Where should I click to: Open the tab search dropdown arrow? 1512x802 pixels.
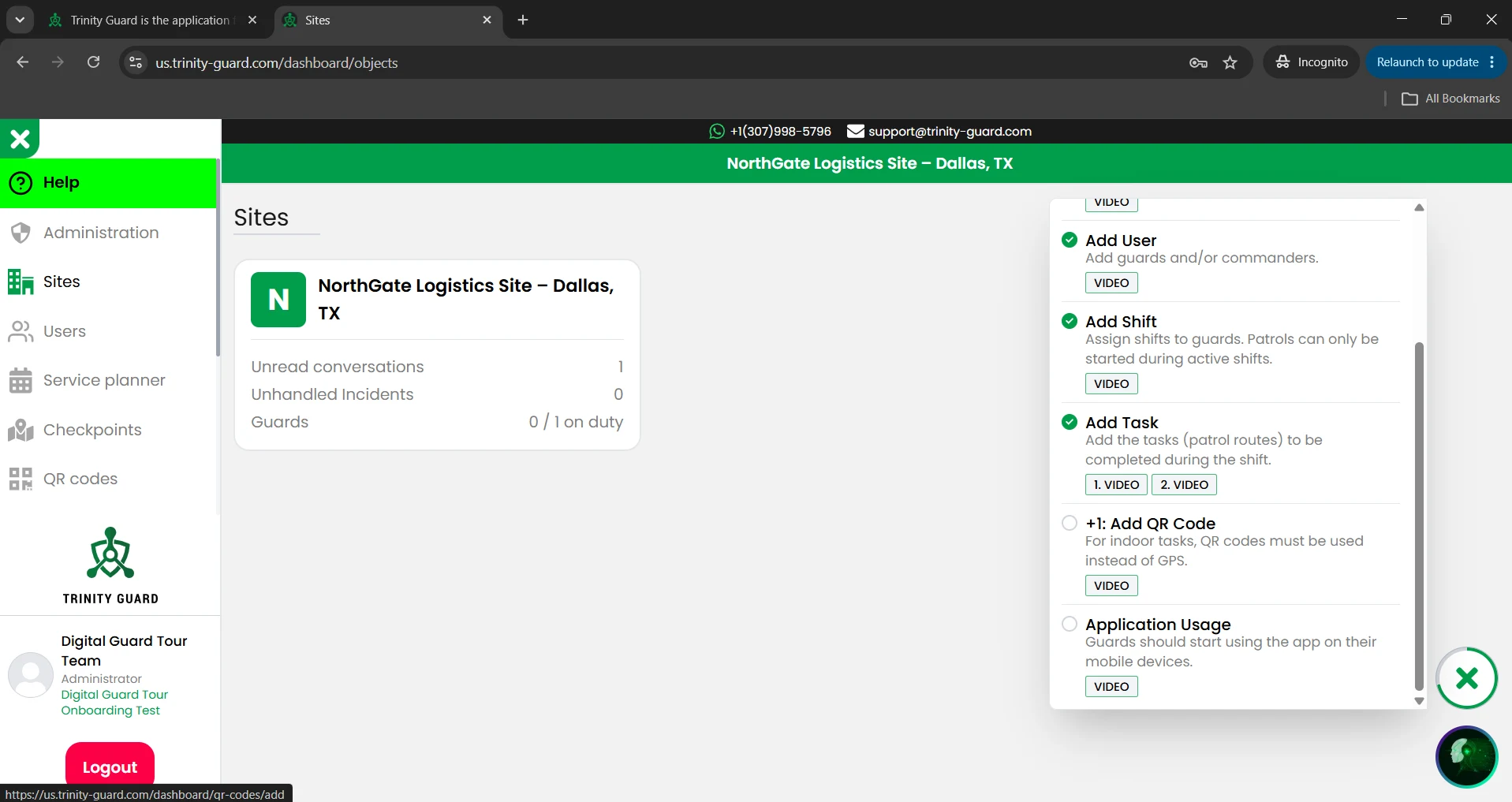[x=20, y=20]
